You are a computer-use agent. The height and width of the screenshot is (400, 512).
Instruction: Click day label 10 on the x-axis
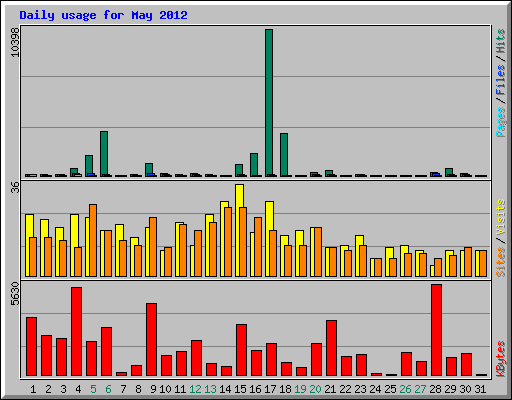(x=165, y=389)
